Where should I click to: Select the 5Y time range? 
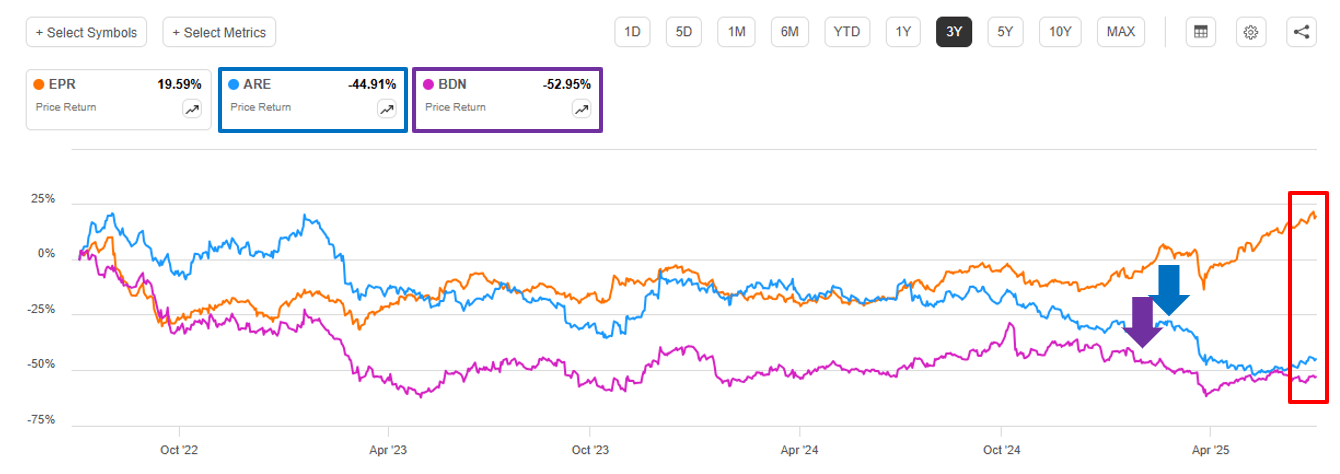[1005, 32]
